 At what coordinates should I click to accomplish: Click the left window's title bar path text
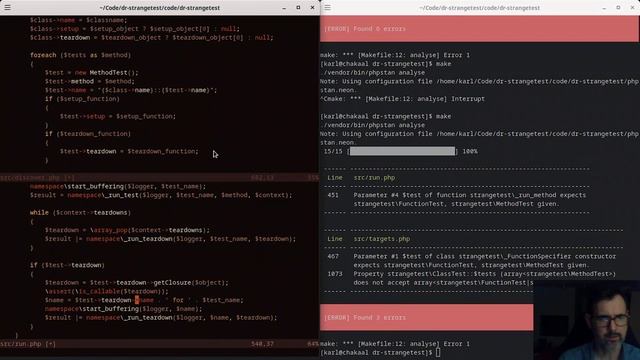(x=160, y=8)
